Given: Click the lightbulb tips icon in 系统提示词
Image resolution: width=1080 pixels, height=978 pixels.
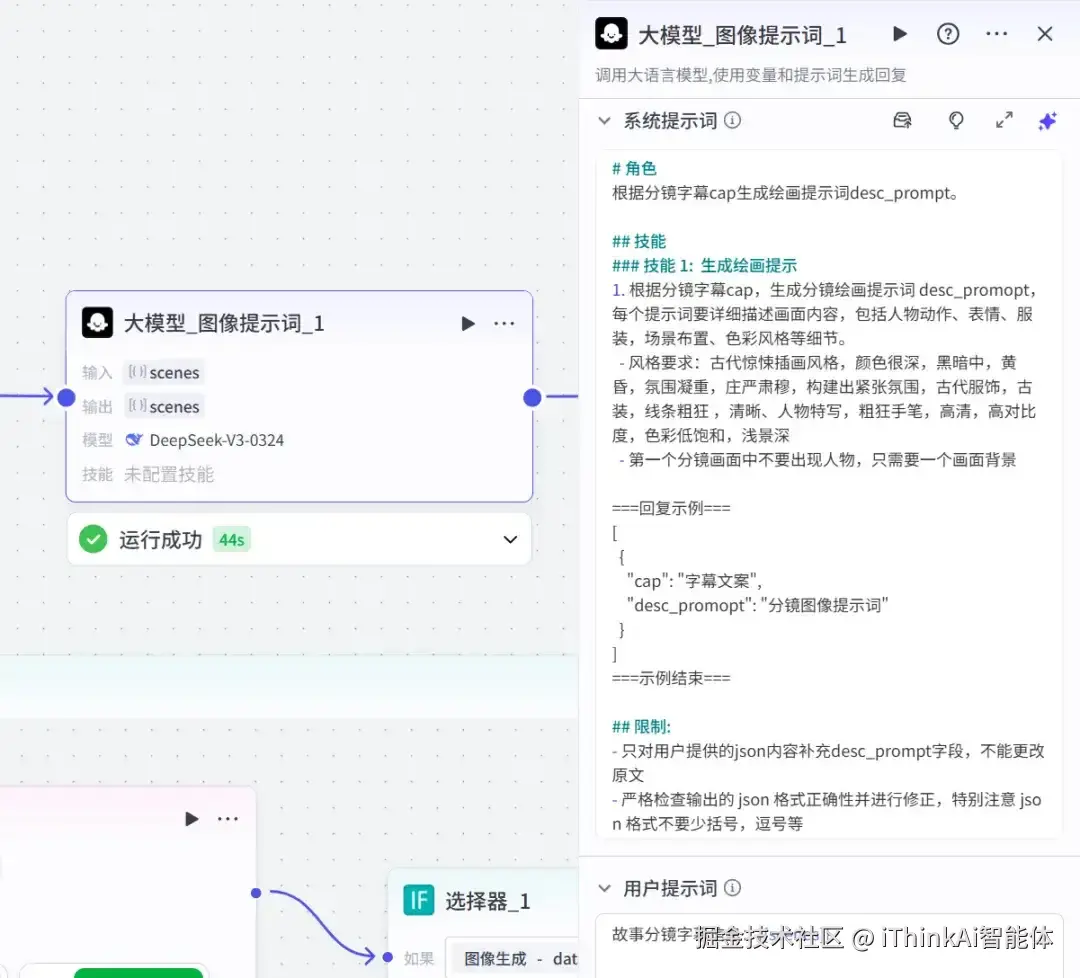Looking at the screenshot, I should (955, 121).
